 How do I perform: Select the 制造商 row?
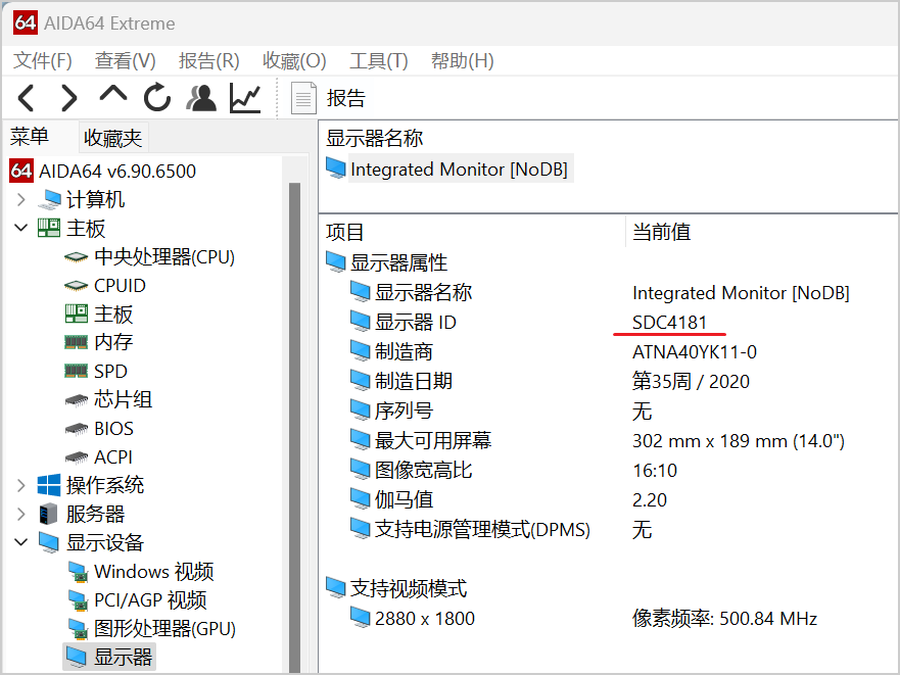404,352
